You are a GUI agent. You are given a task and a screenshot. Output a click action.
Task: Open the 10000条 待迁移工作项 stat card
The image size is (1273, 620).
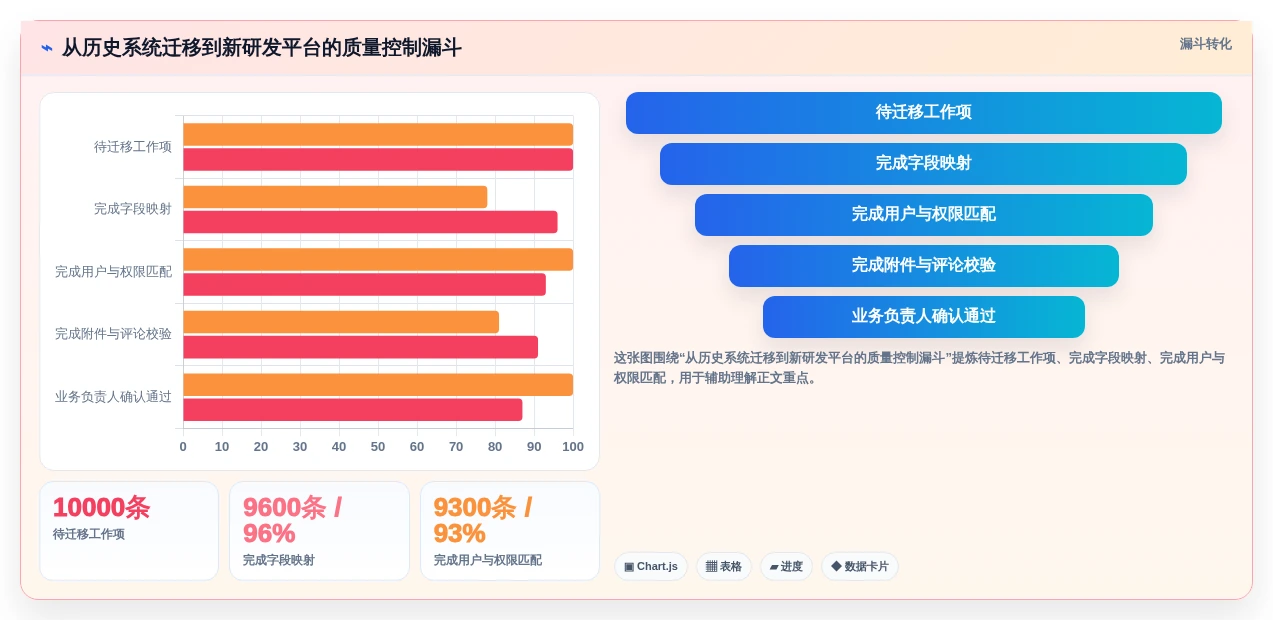point(129,531)
